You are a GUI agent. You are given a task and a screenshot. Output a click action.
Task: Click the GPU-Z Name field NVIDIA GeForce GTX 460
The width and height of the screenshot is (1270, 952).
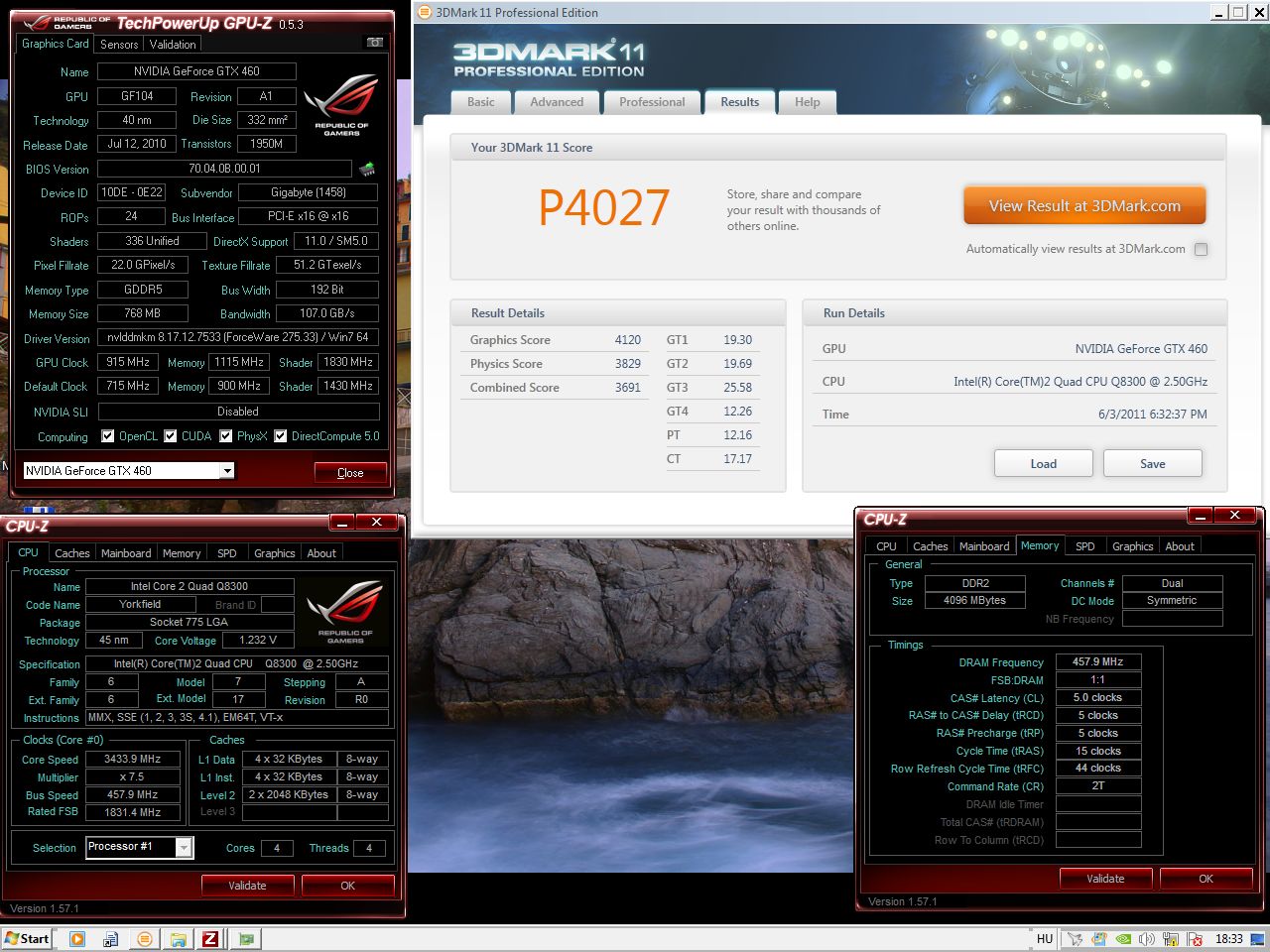196,71
